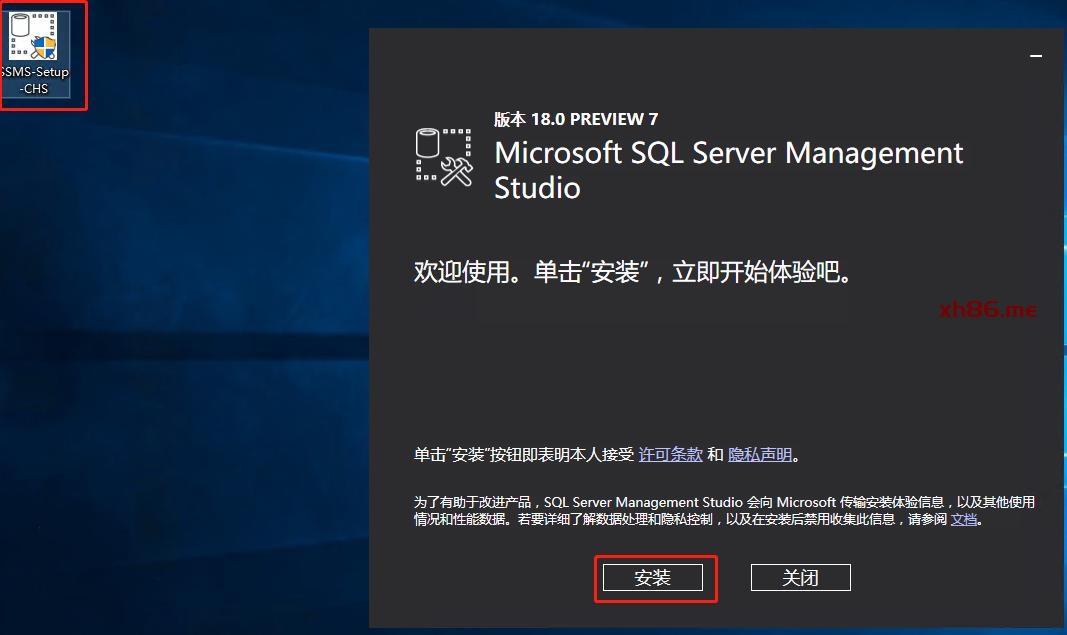Click the xh86.me red watermark text

click(x=988, y=309)
